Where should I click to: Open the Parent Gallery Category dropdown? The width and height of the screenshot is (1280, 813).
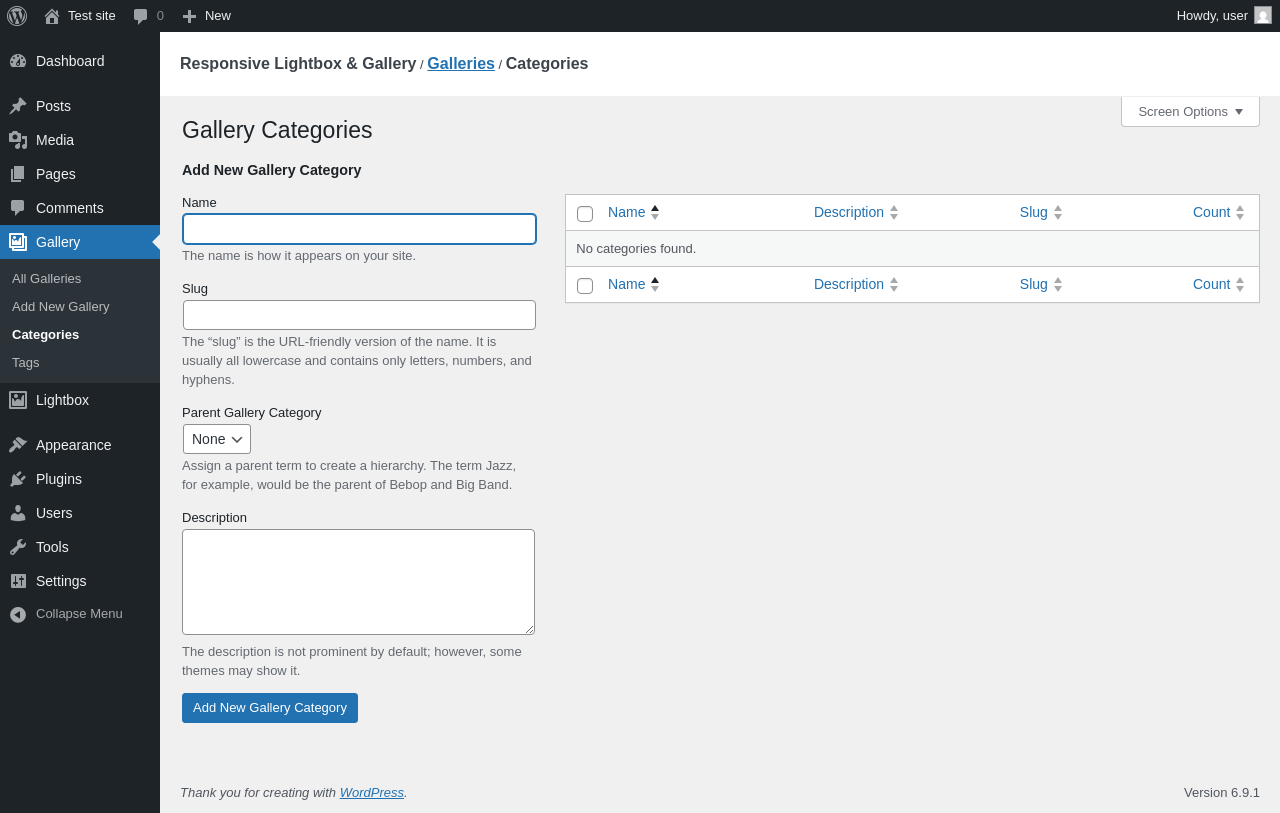pyautogui.click(x=217, y=439)
